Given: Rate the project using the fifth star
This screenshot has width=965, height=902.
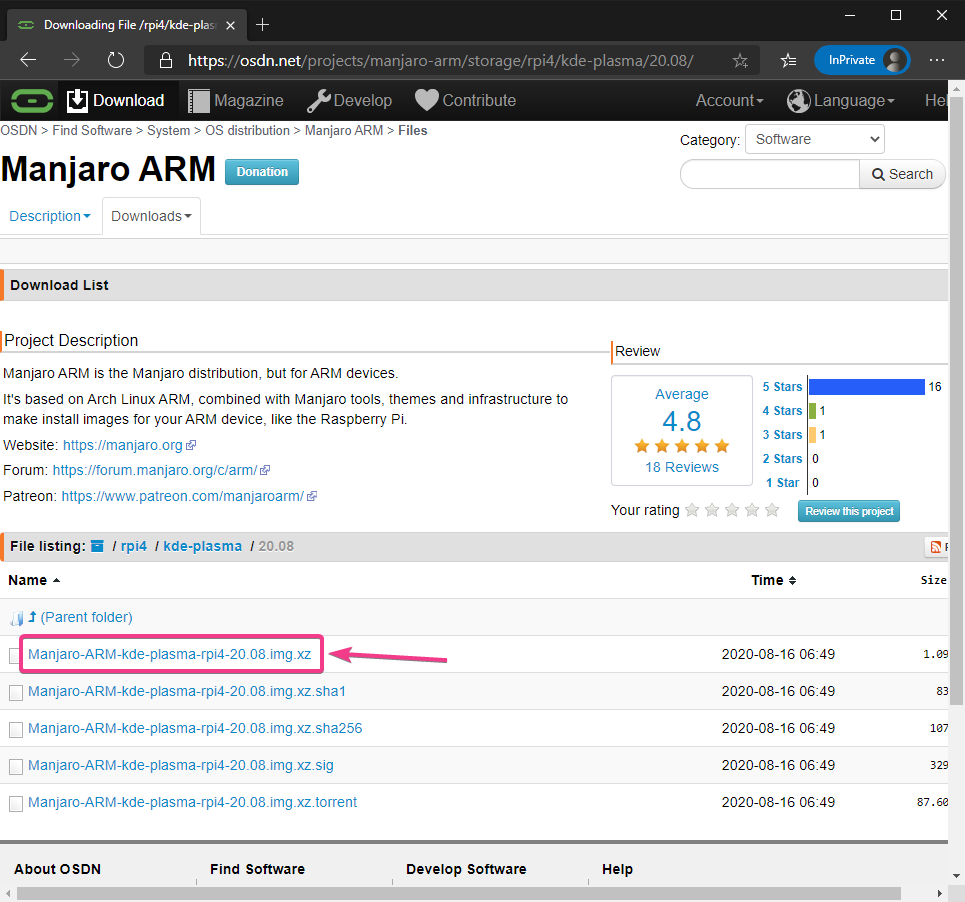Looking at the screenshot, I should click(772, 510).
